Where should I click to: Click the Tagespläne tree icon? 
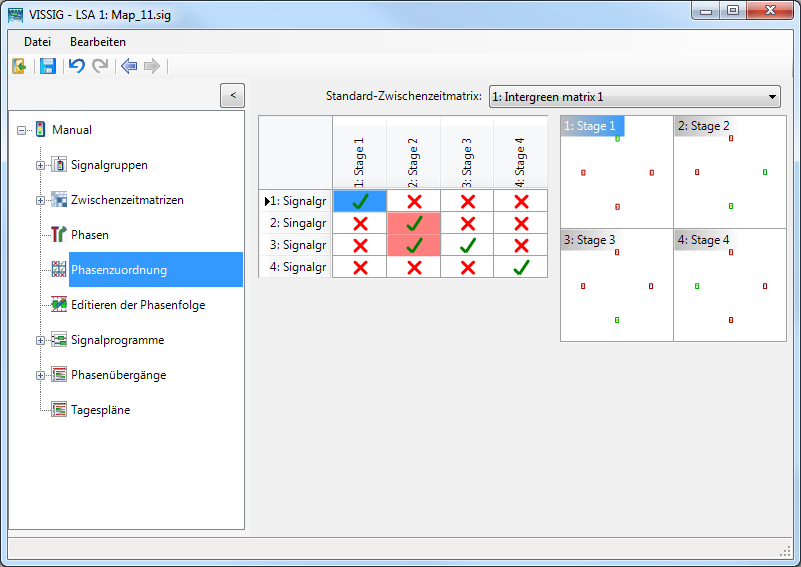click(x=59, y=410)
